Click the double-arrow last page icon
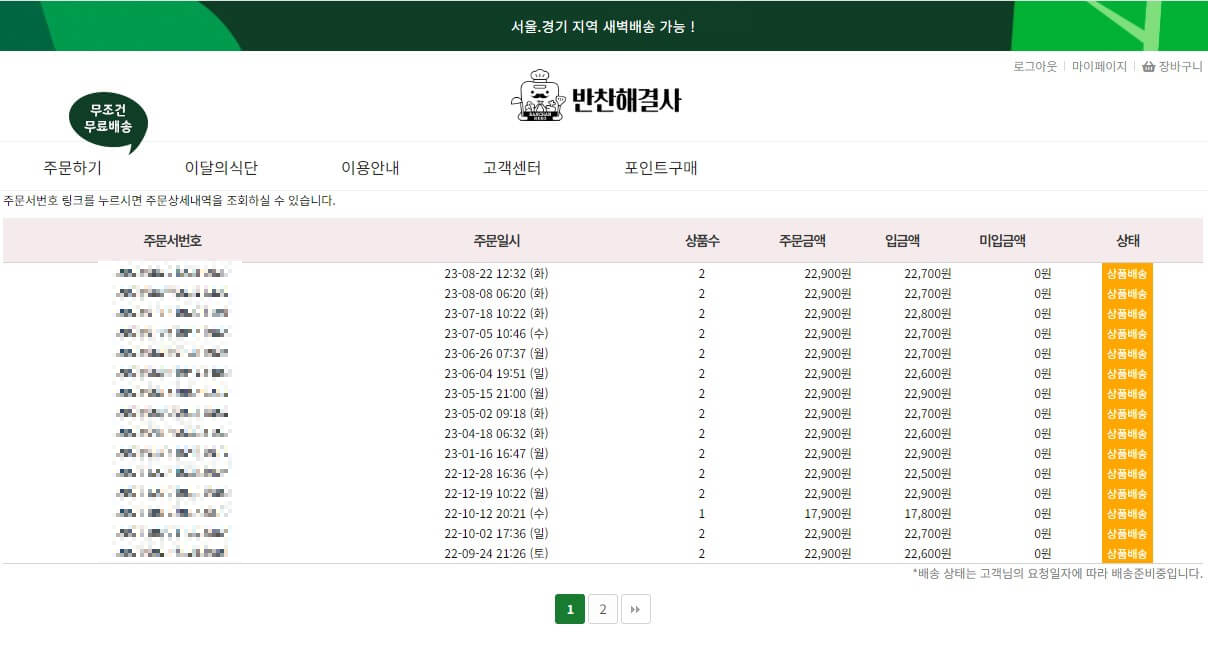 [636, 608]
